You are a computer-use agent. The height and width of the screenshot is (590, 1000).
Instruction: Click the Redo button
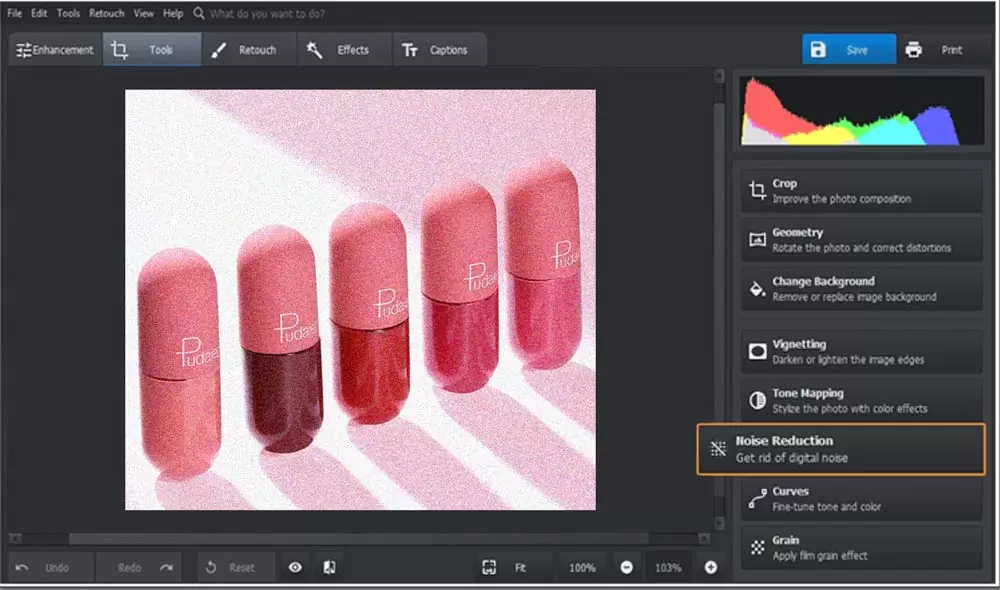point(139,567)
